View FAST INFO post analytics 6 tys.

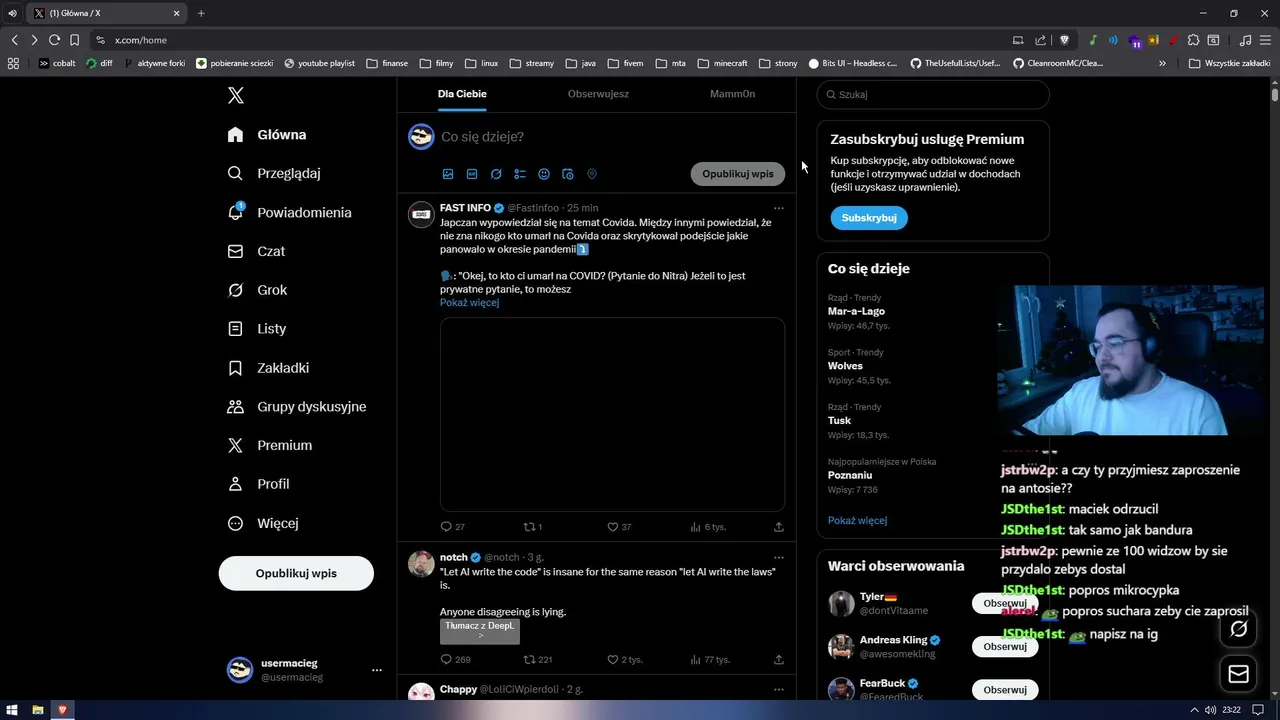tap(708, 527)
